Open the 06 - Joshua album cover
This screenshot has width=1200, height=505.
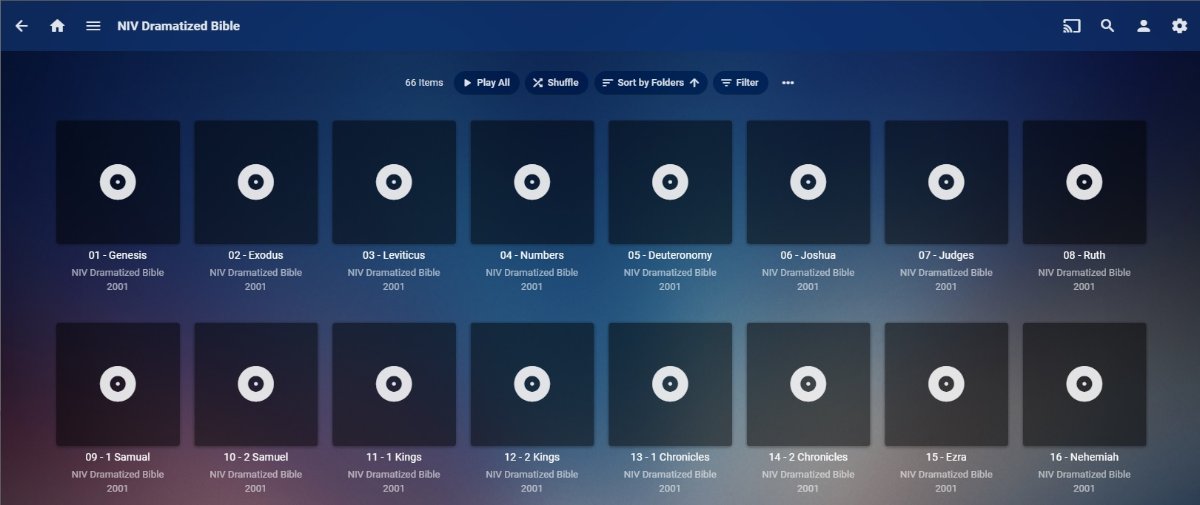(808, 182)
